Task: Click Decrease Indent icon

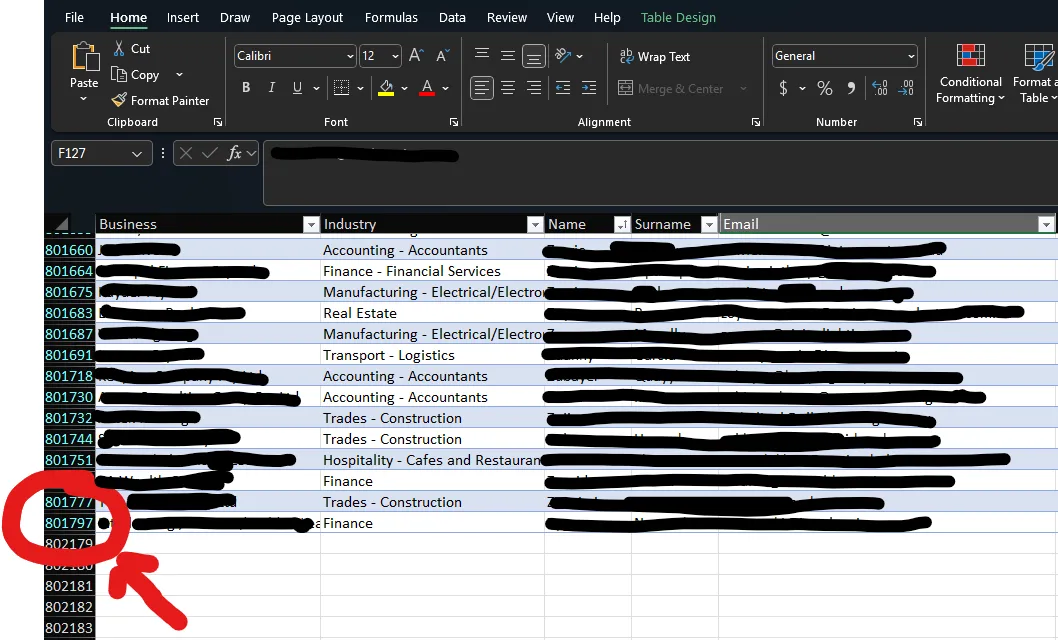Action: (563, 88)
